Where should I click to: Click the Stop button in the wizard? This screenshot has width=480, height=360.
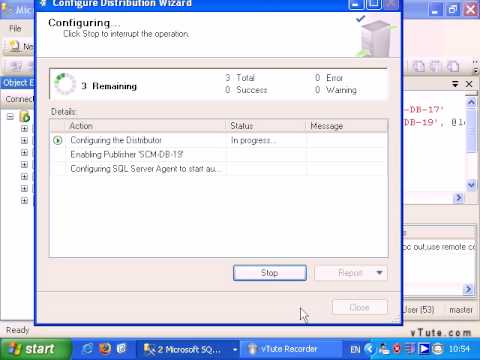coord(270,273)
